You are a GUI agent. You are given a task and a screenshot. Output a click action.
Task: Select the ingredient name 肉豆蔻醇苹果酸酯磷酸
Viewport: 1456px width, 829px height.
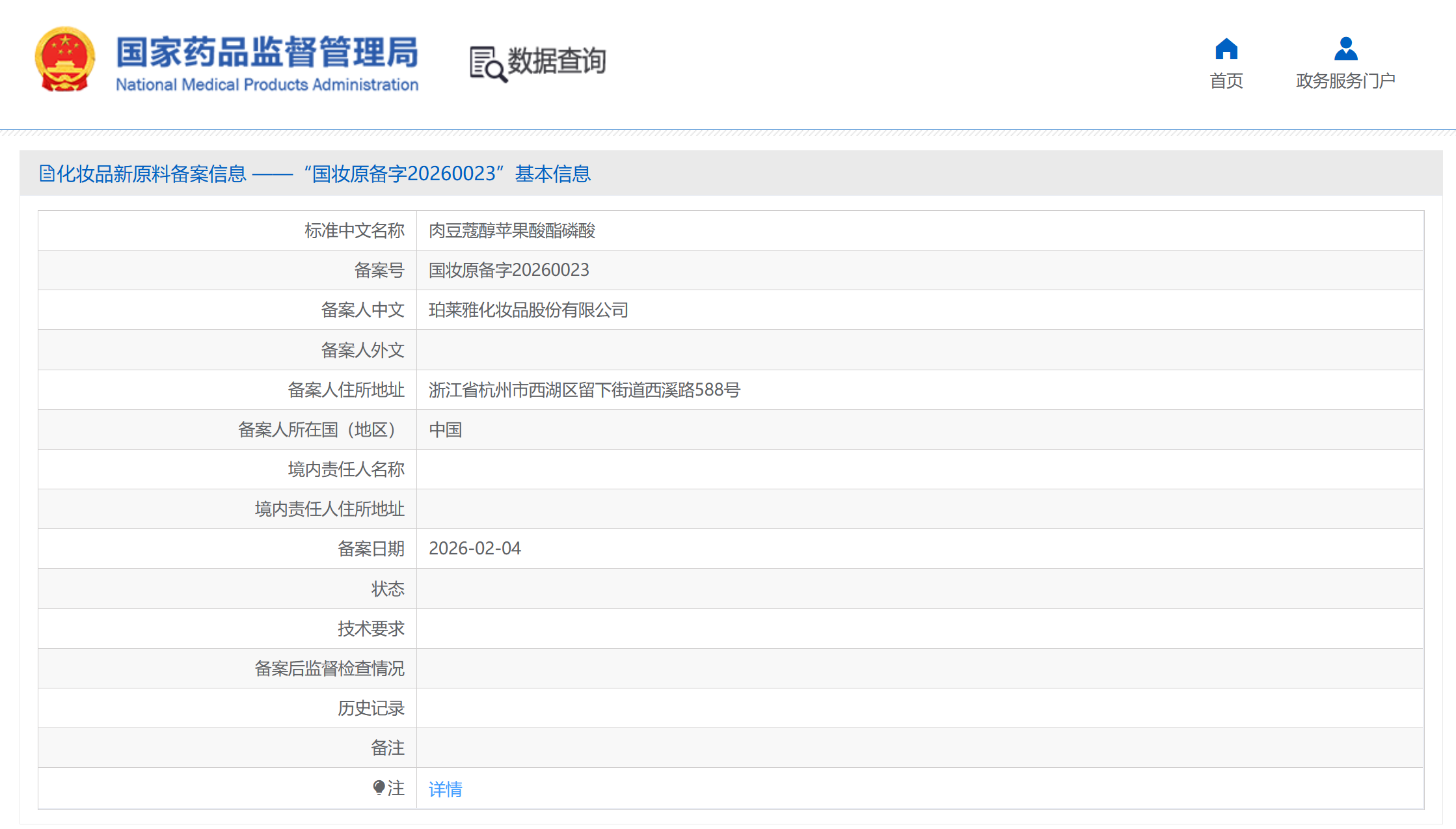tap(512, 230)
